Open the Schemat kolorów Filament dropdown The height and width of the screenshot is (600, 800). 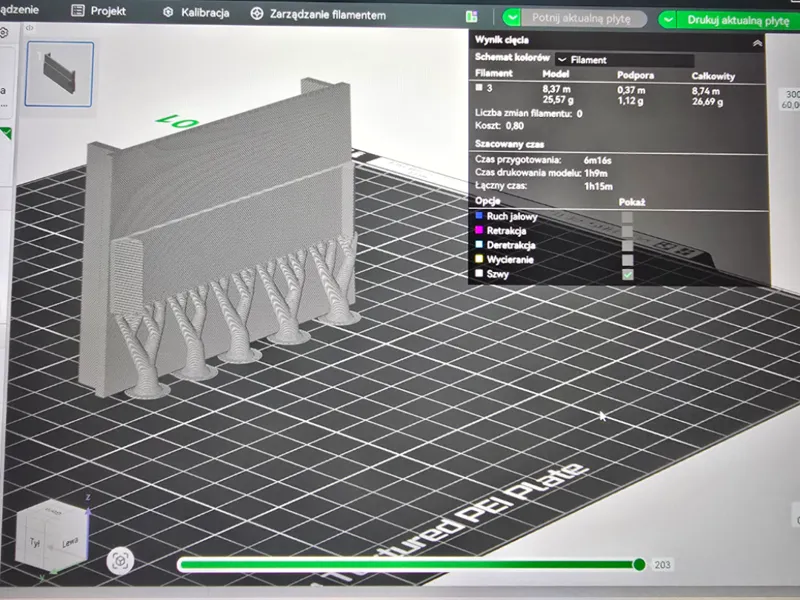click(624, 60)
